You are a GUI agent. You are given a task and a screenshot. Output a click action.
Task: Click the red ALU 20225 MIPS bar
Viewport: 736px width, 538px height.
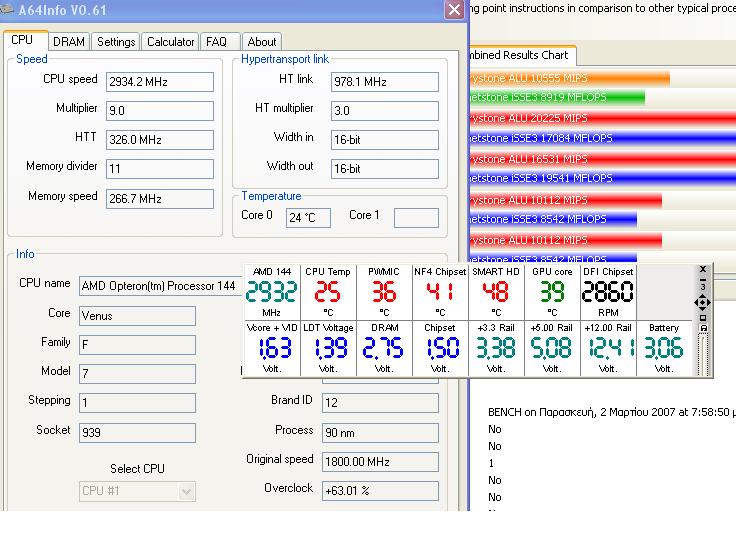pyautogui.click(x=603, y=118)
